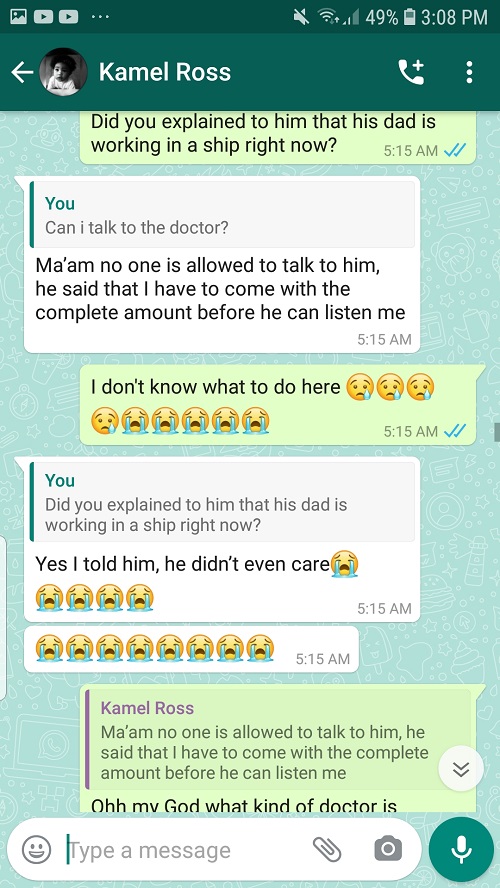Open Kamel Ross contact name in header

pyautogui.click(x=165, y=72)
